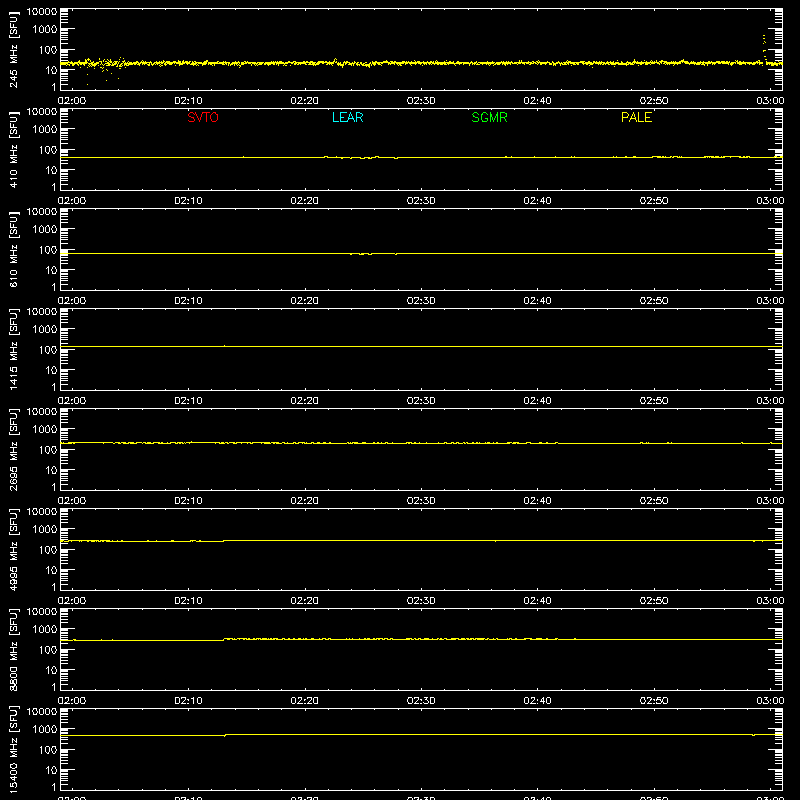Click 02:30 tick label under 8800 MHz panel
Viewport: 800px width, 800px height.
[x=421, y=701]
